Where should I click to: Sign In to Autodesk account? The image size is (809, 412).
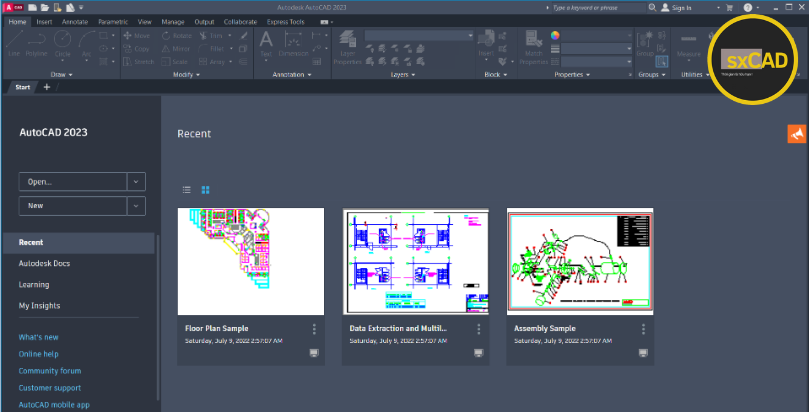676,8
